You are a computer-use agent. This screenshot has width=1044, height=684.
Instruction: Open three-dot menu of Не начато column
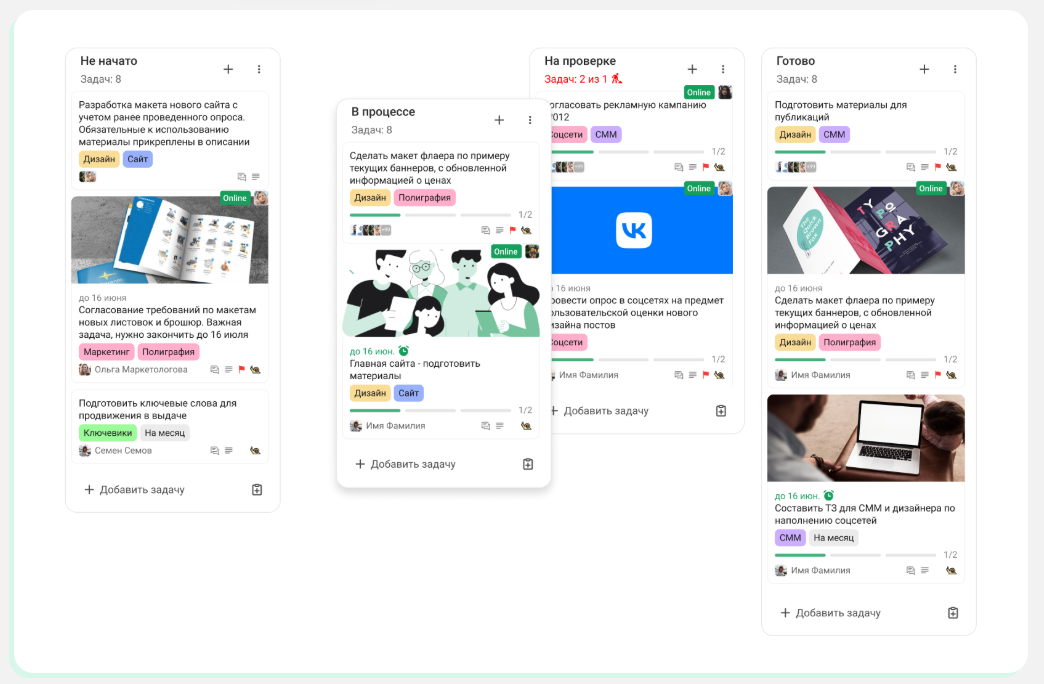tap(259, 69)
